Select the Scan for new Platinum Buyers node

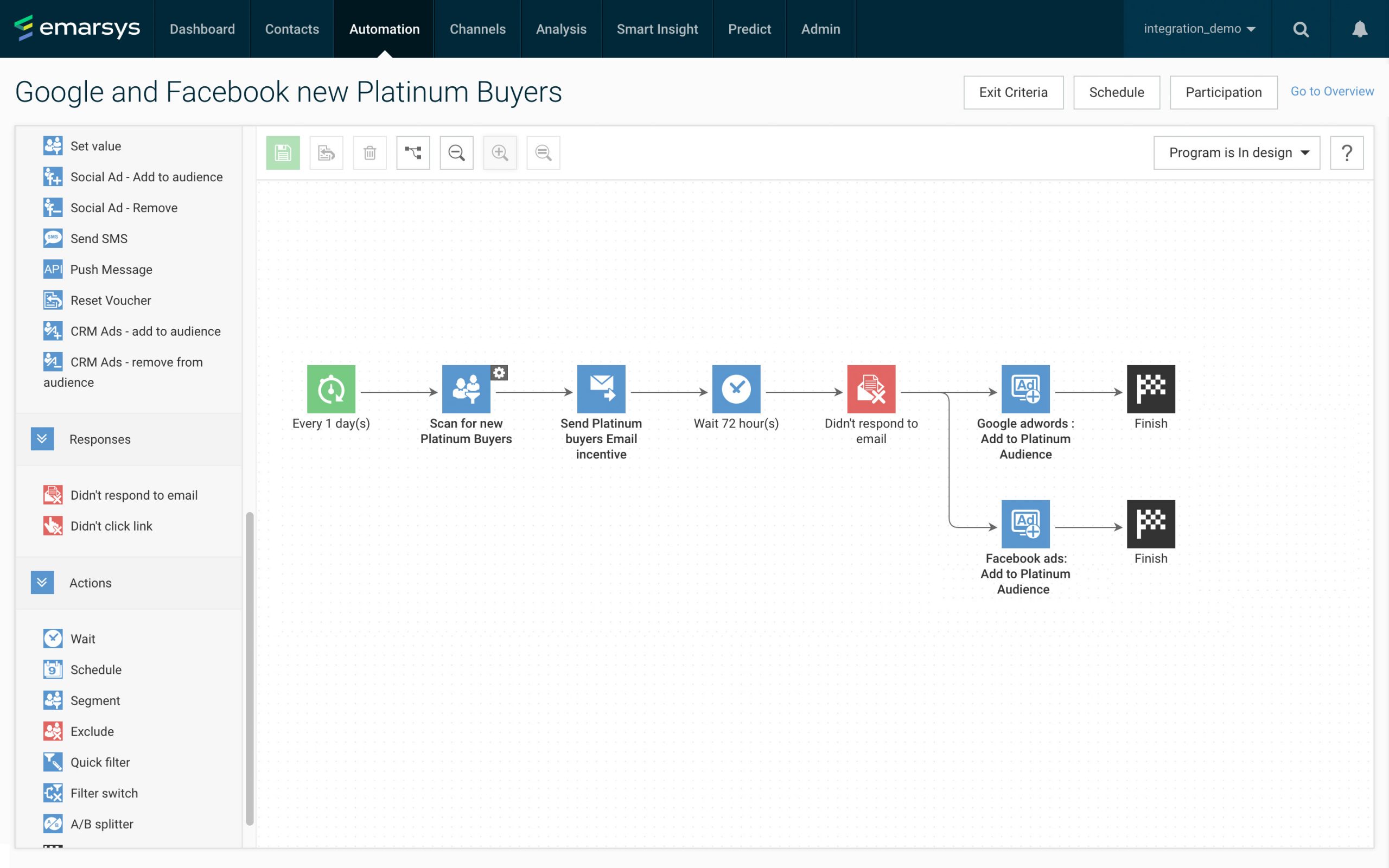[466, 388]
